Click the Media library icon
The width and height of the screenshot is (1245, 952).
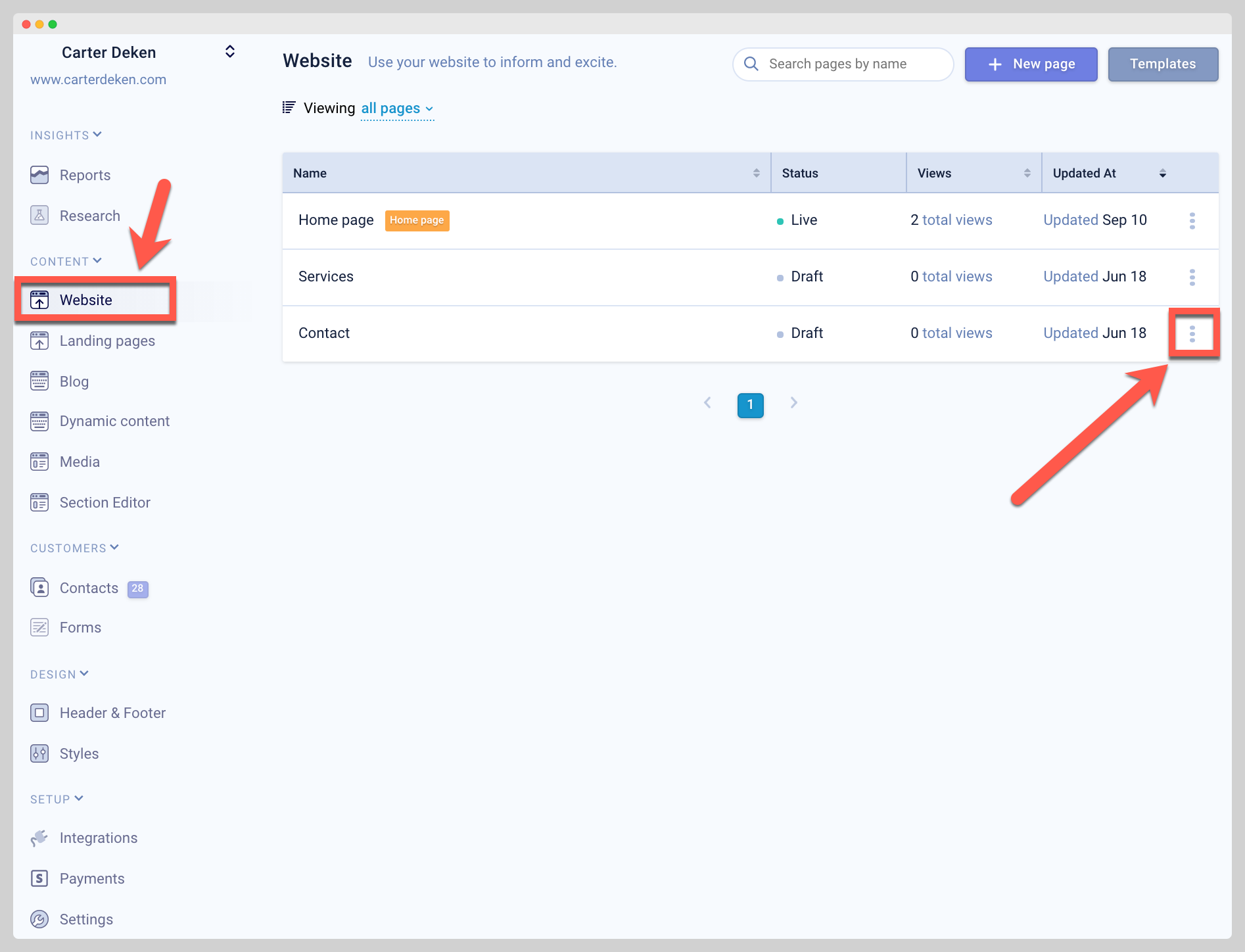coord(39,462)
